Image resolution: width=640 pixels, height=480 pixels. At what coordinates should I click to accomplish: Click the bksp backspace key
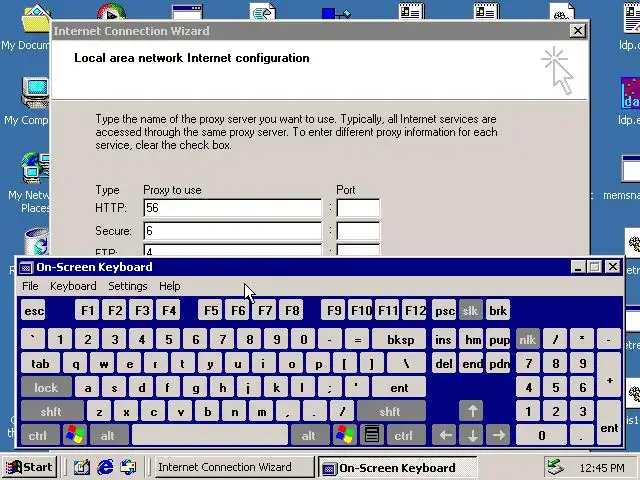click(400, 339)
